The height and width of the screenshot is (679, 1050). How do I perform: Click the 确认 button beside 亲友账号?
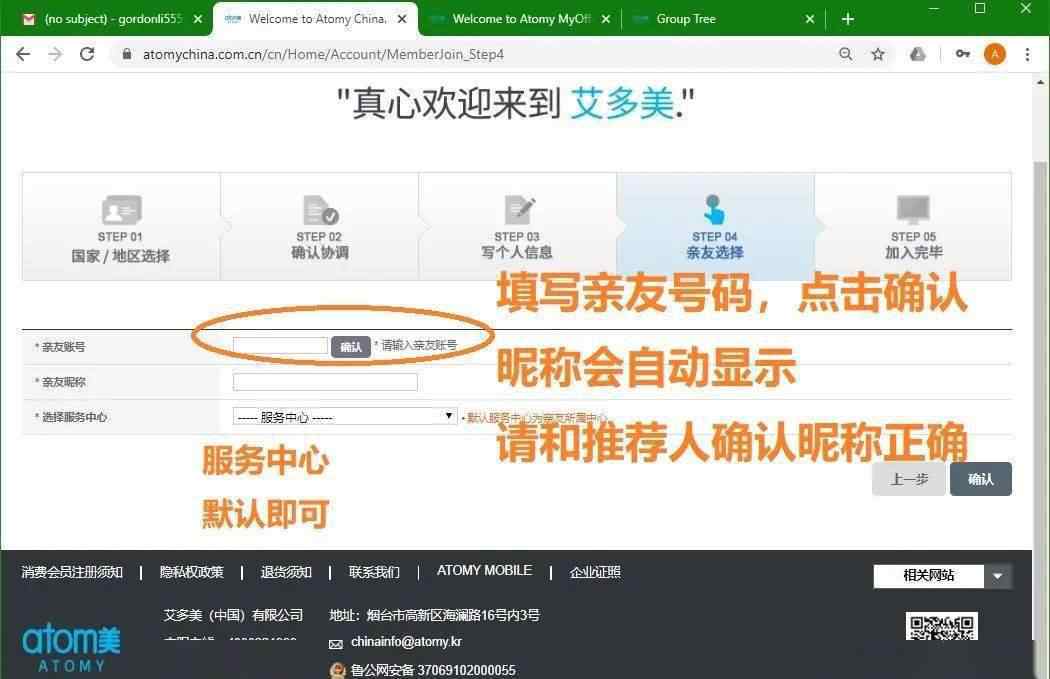(x=350, y=346)
